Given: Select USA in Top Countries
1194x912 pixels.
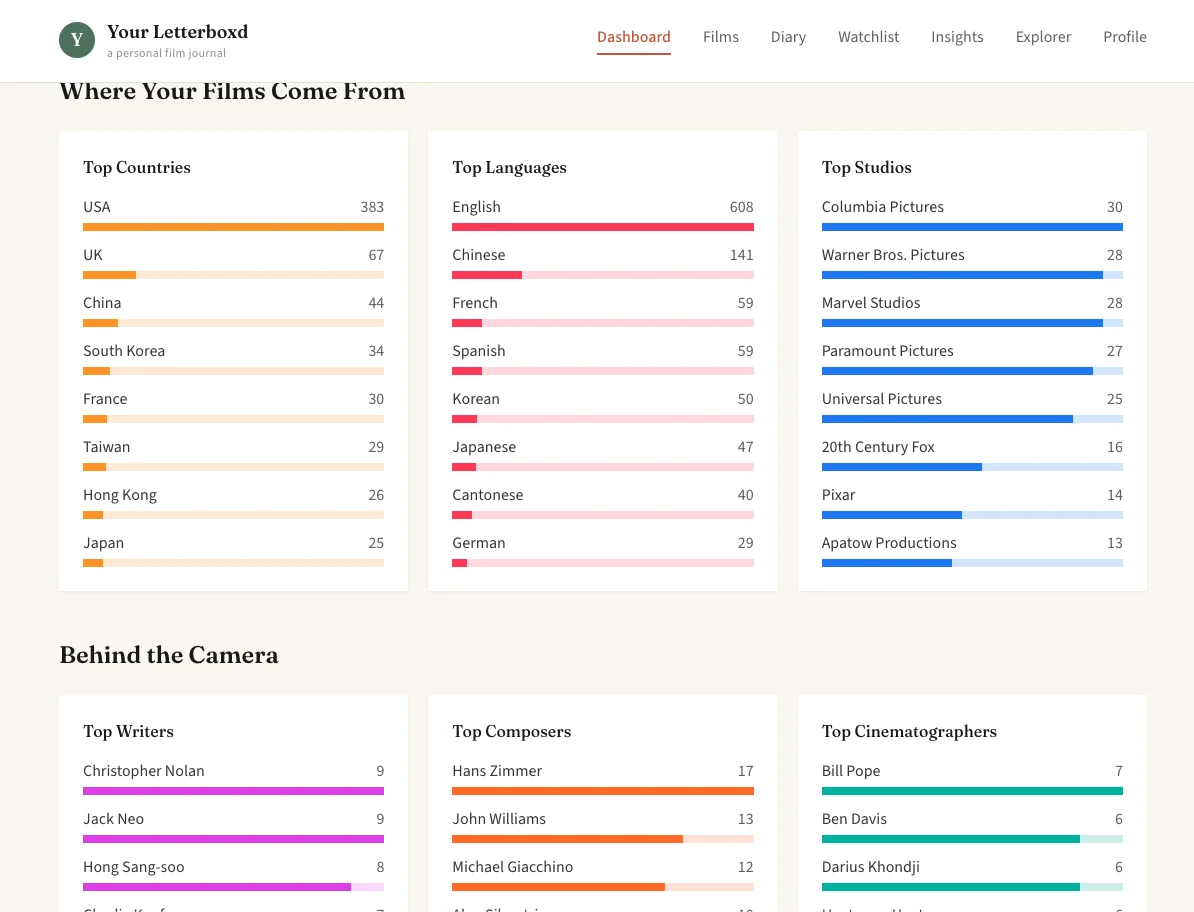Looking at the screenshot, I should click(97, 207).
